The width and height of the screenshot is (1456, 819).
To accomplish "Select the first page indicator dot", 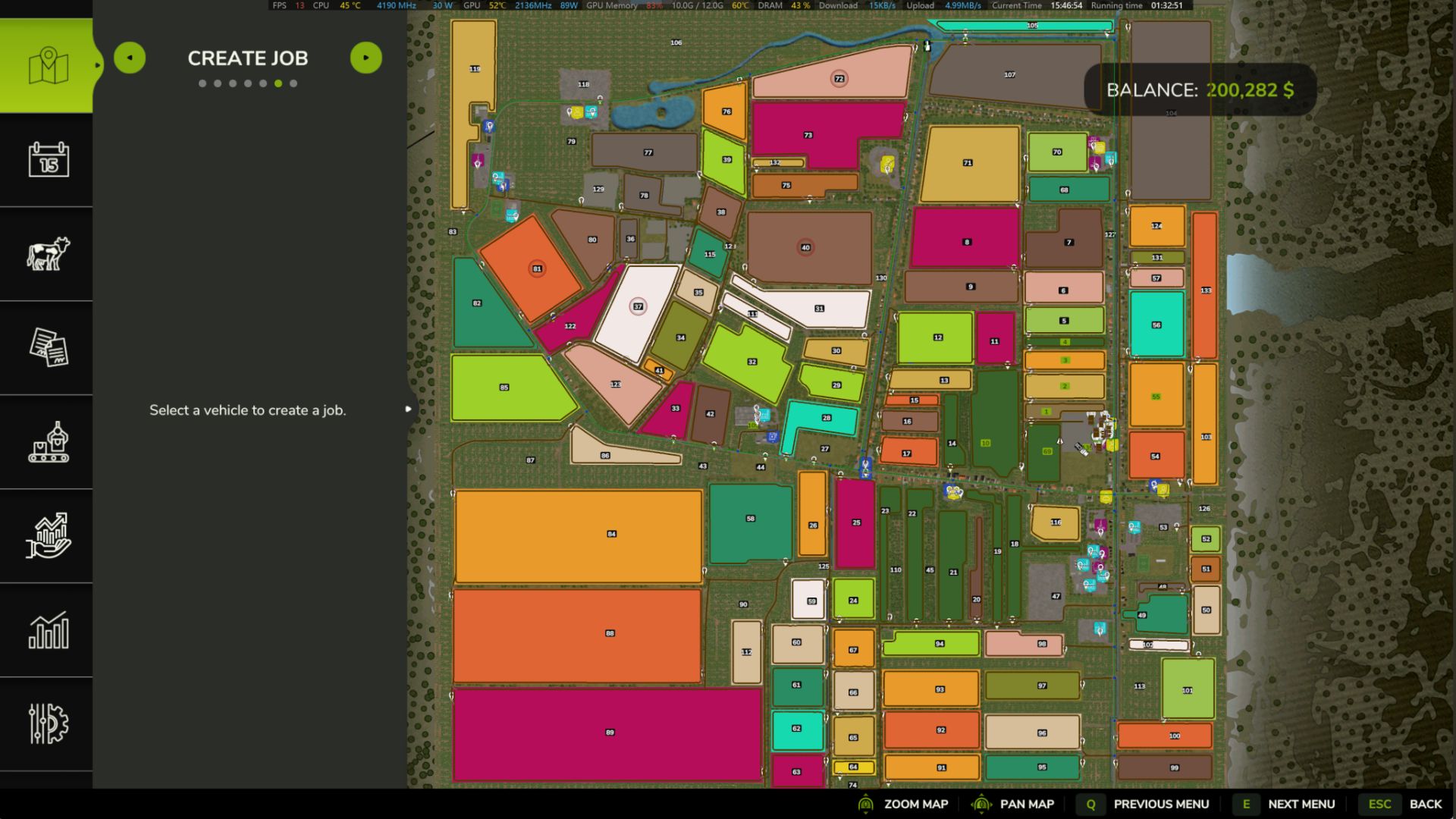I will (x=202, y=83).
